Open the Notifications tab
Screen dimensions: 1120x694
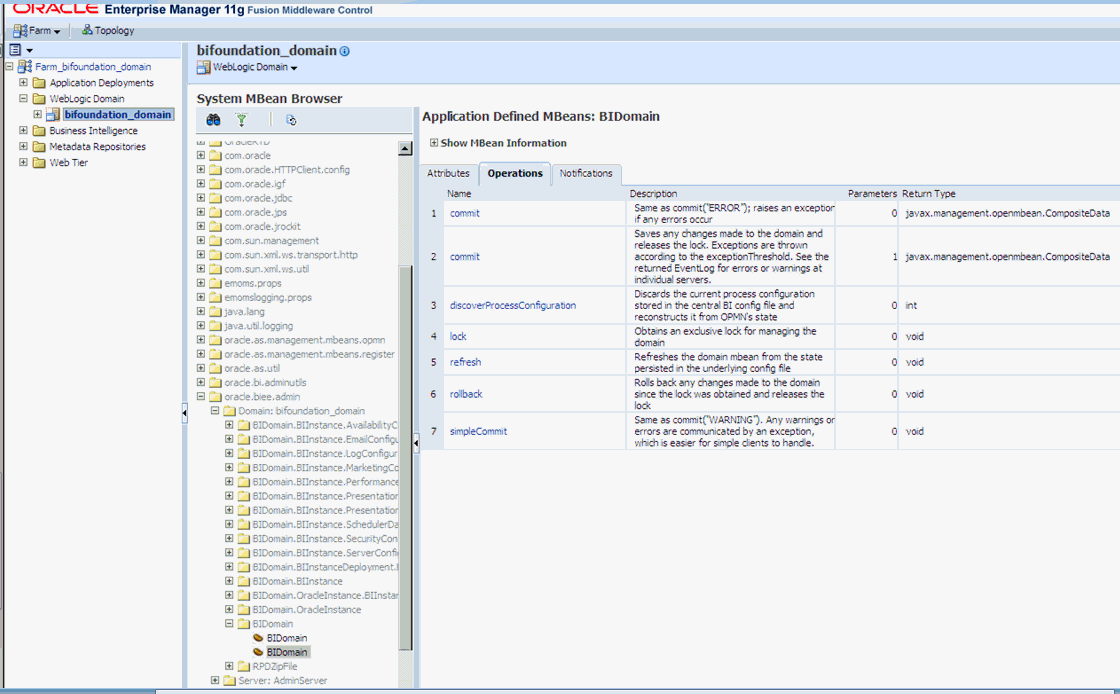(586, 174)
